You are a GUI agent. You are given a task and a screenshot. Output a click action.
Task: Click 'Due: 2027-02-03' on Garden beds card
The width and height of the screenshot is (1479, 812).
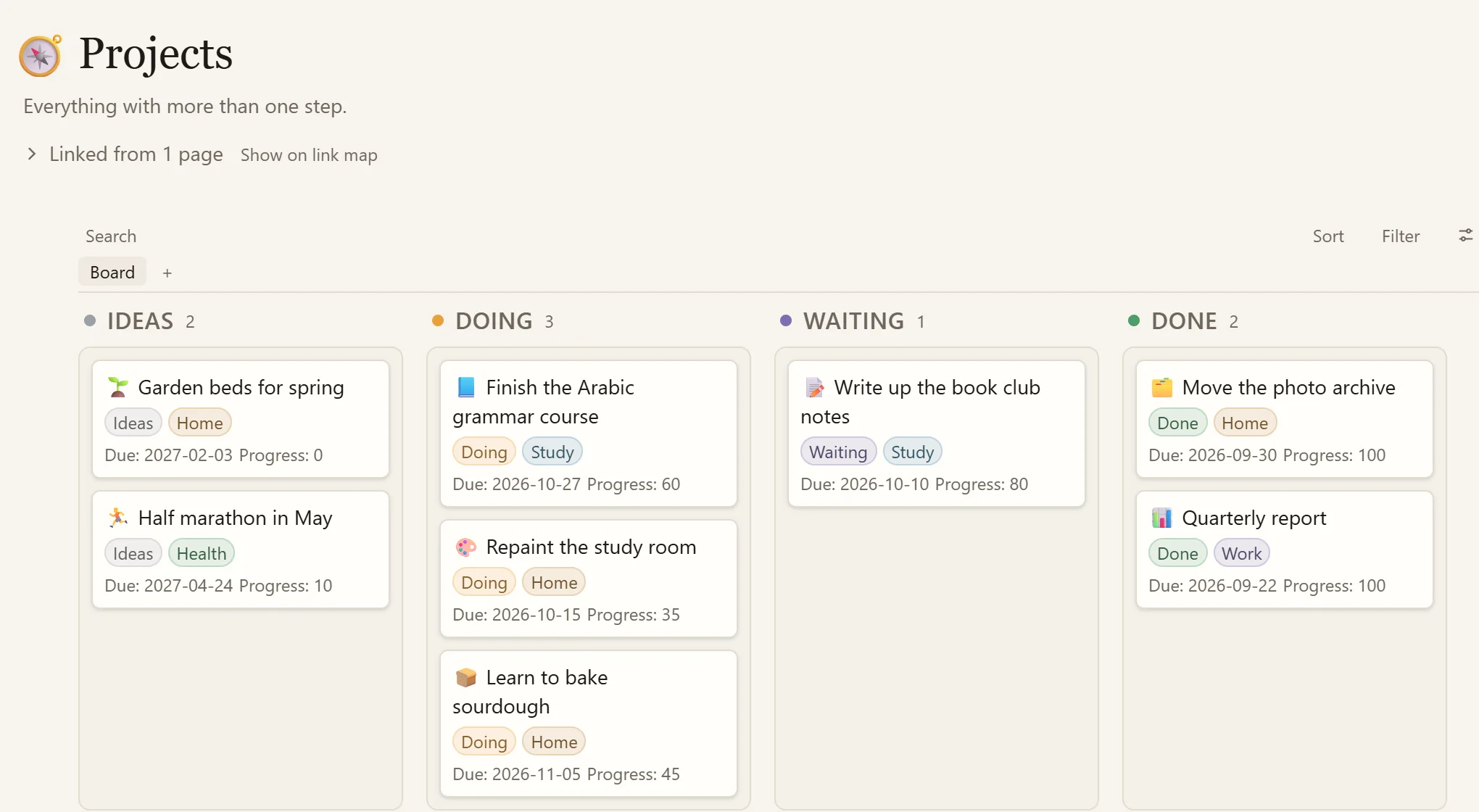click(x=169, y=455)
